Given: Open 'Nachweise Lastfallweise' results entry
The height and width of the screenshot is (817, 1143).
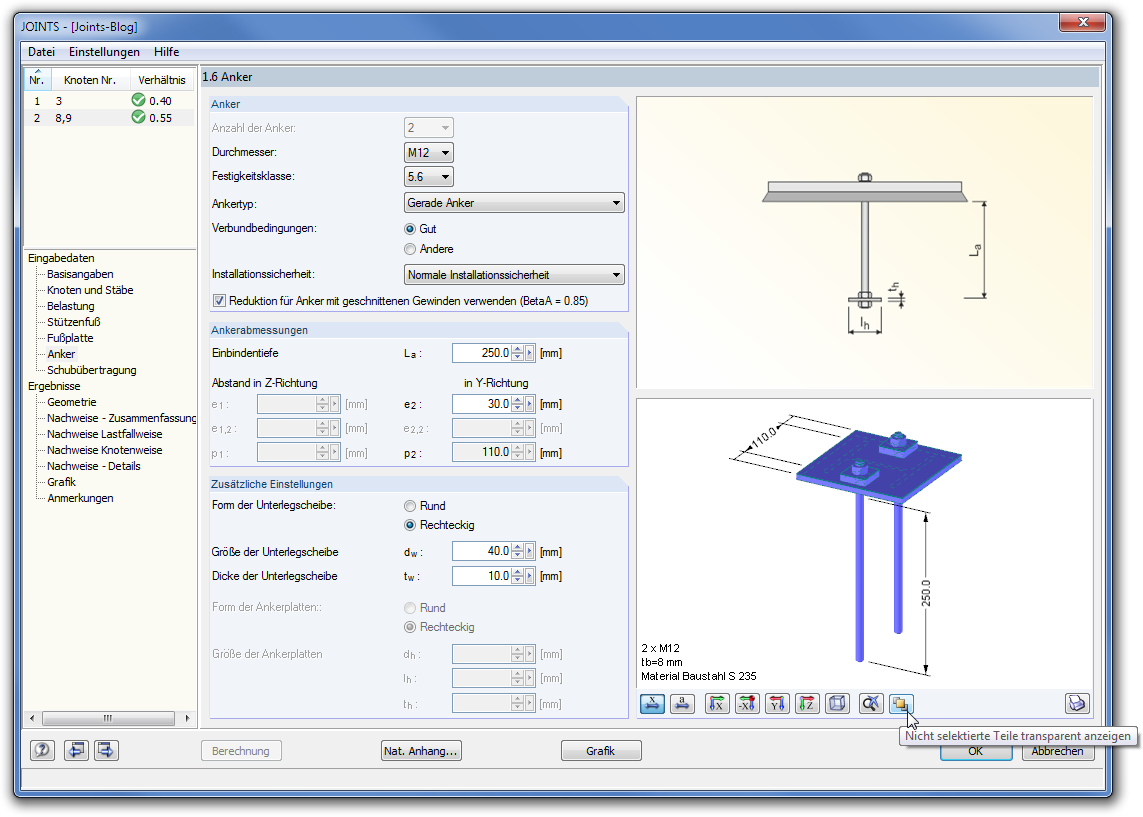Looking at the screenshot, I should [105, 434].
